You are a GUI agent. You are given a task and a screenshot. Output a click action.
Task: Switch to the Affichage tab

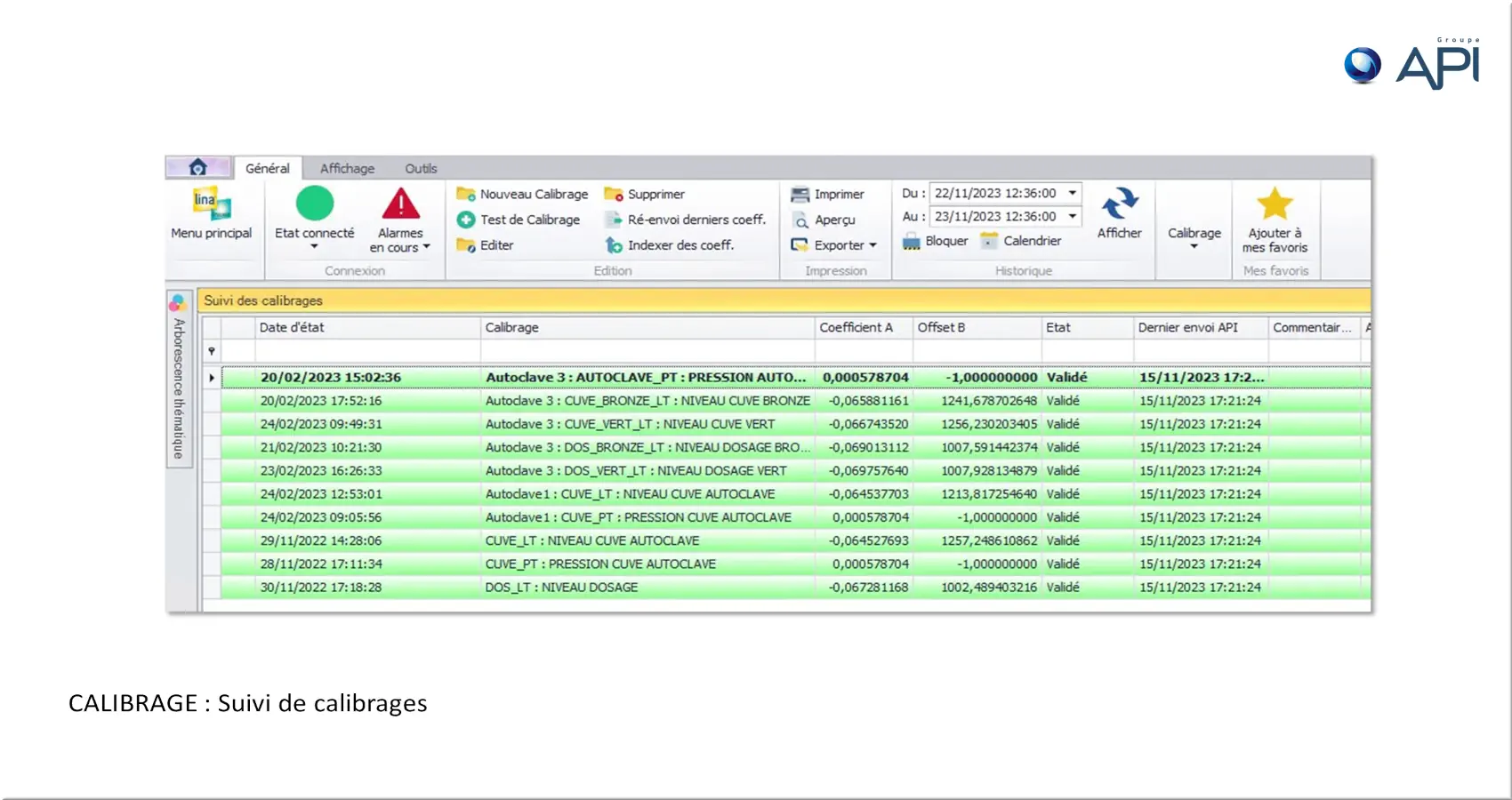point(347,168)
